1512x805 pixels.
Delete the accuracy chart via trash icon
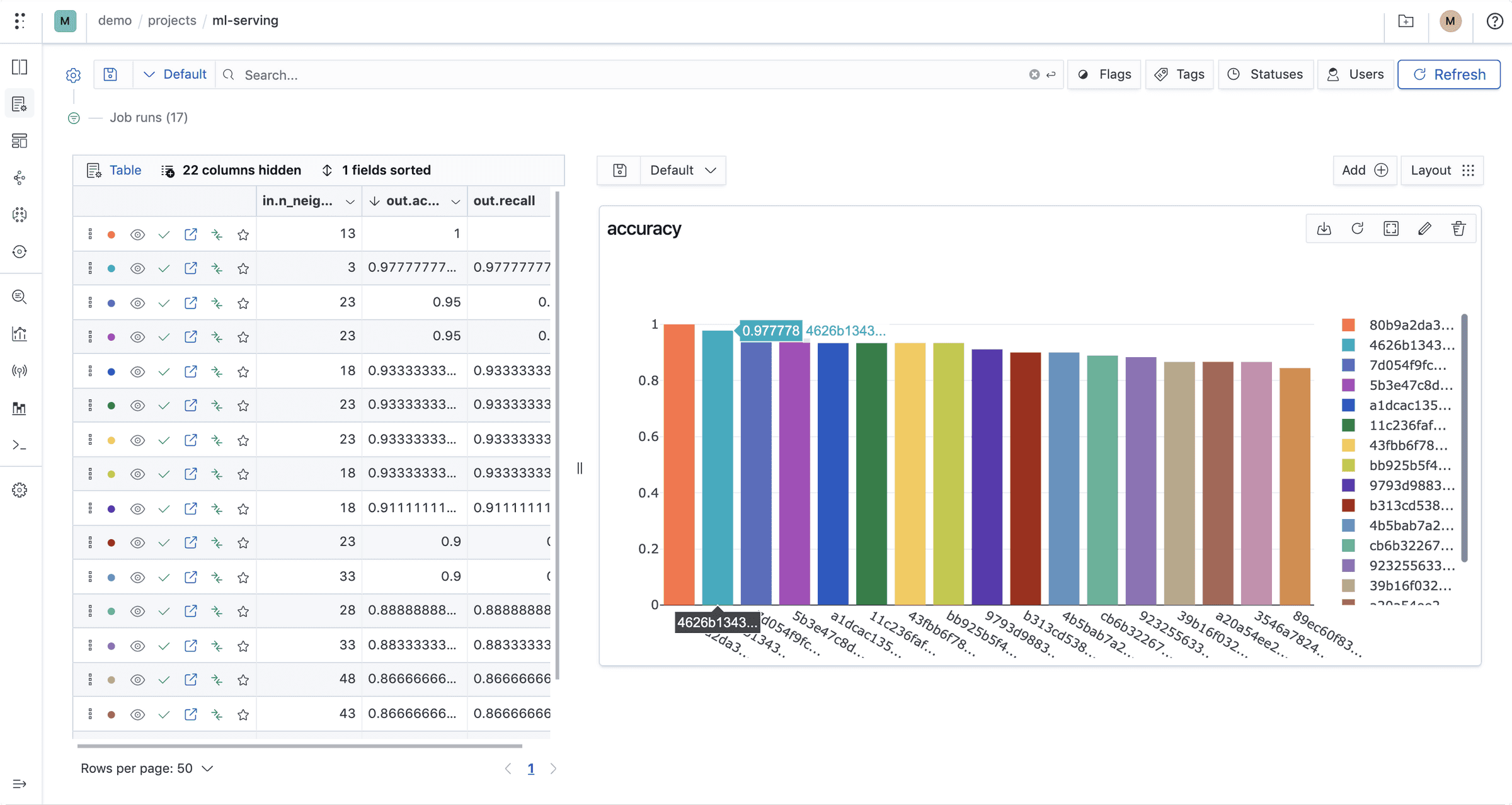coord(1458,228)
